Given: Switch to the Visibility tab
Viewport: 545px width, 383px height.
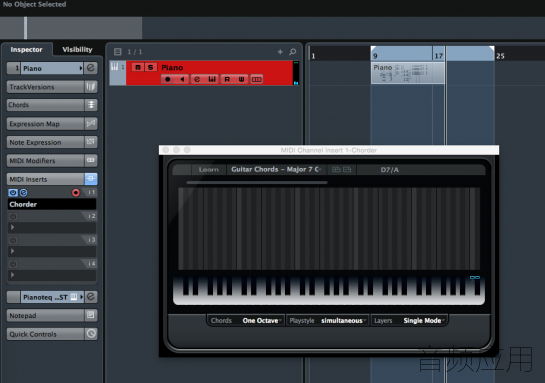Looking at the screenshot, I should click(x=77, y=49).
